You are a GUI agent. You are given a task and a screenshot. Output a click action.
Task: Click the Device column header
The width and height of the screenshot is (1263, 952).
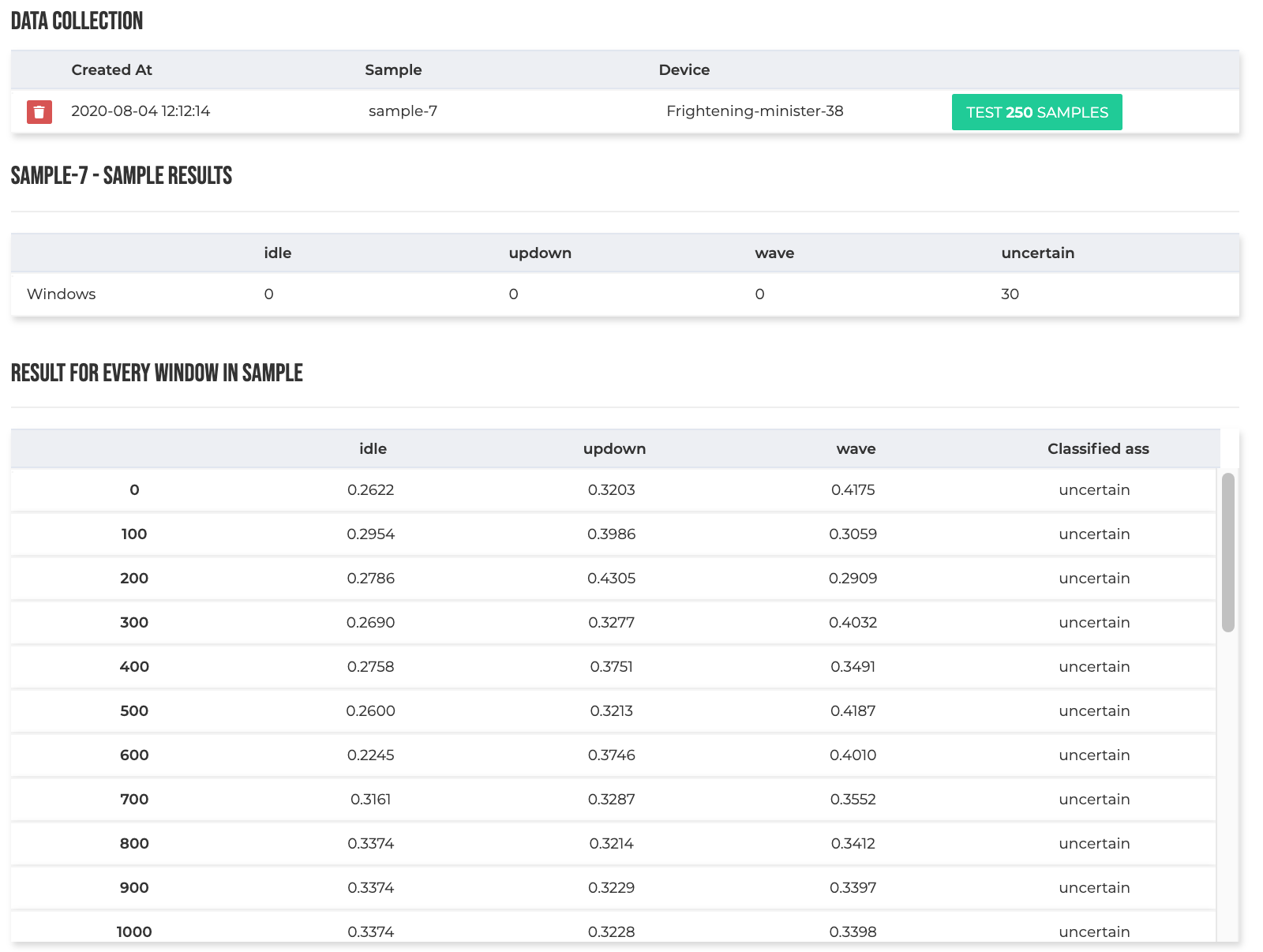684,69
